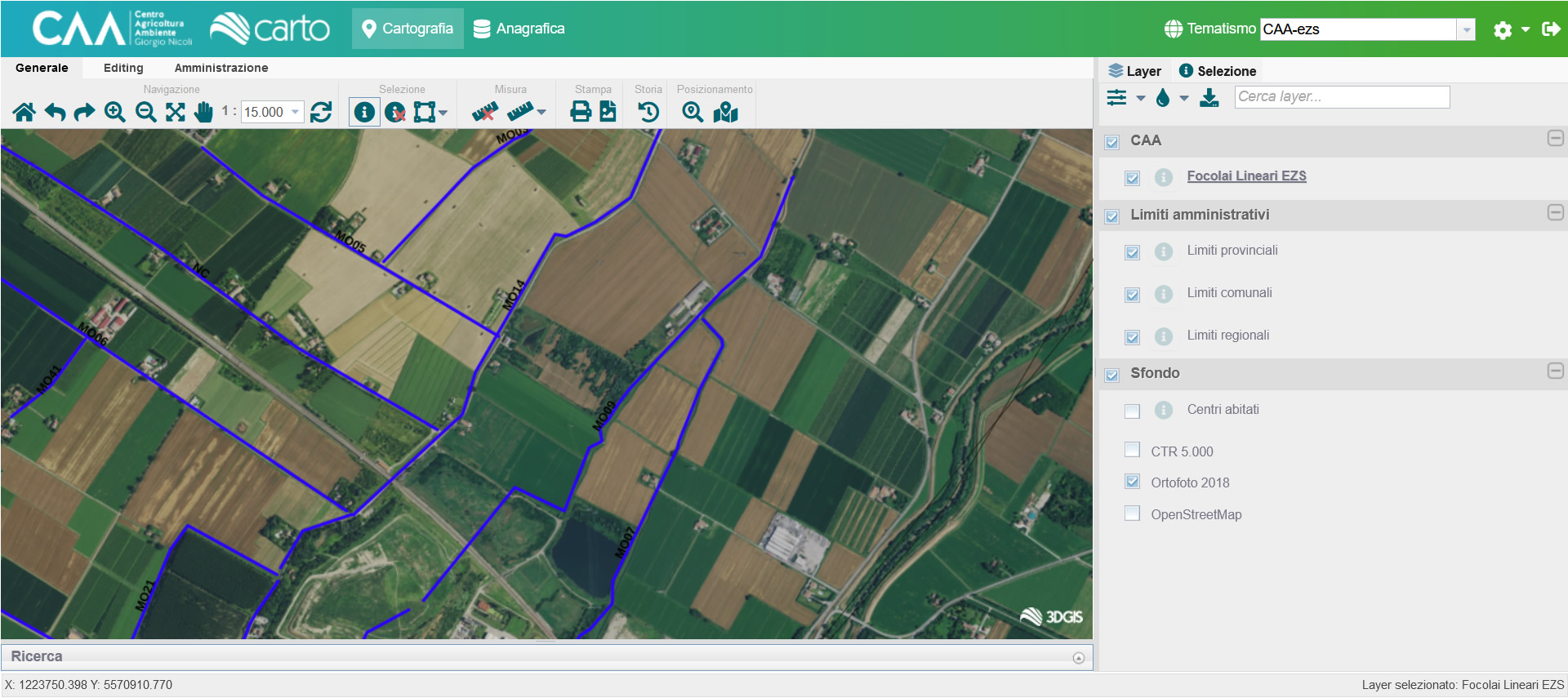1568x698 pixels.
Task: Expand the Ricerca panel
Action: click(1078, 658)
